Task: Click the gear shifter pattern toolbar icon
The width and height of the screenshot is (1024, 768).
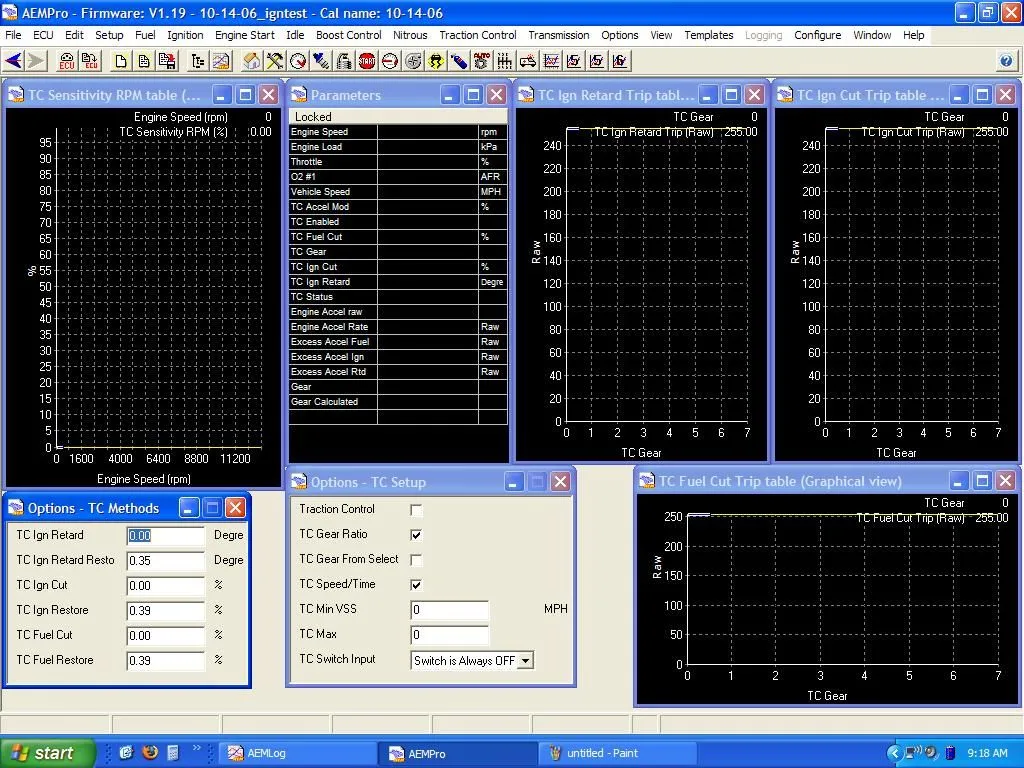Action: 504,61
